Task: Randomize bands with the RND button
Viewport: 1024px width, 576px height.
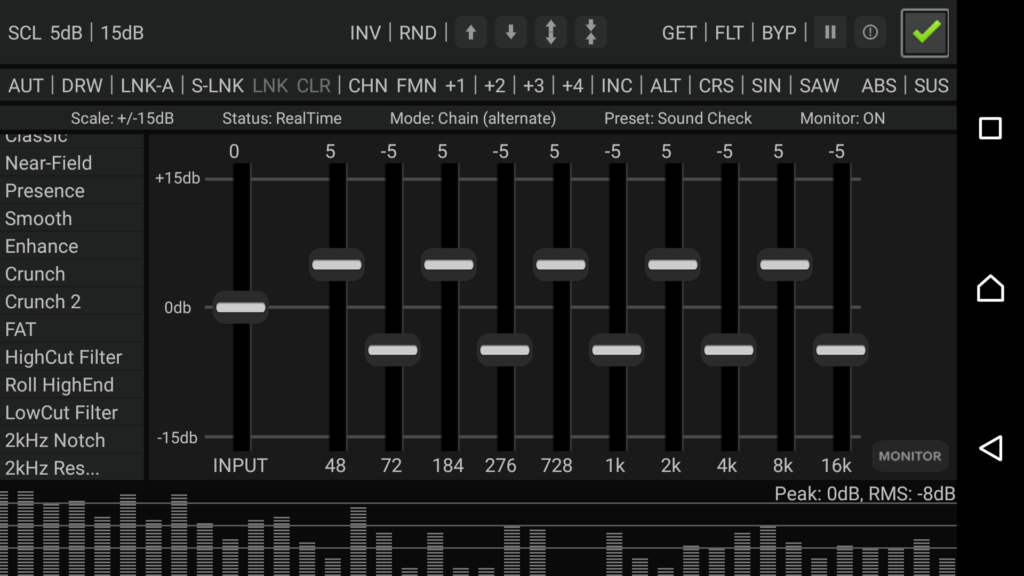Action: (417, 32)
